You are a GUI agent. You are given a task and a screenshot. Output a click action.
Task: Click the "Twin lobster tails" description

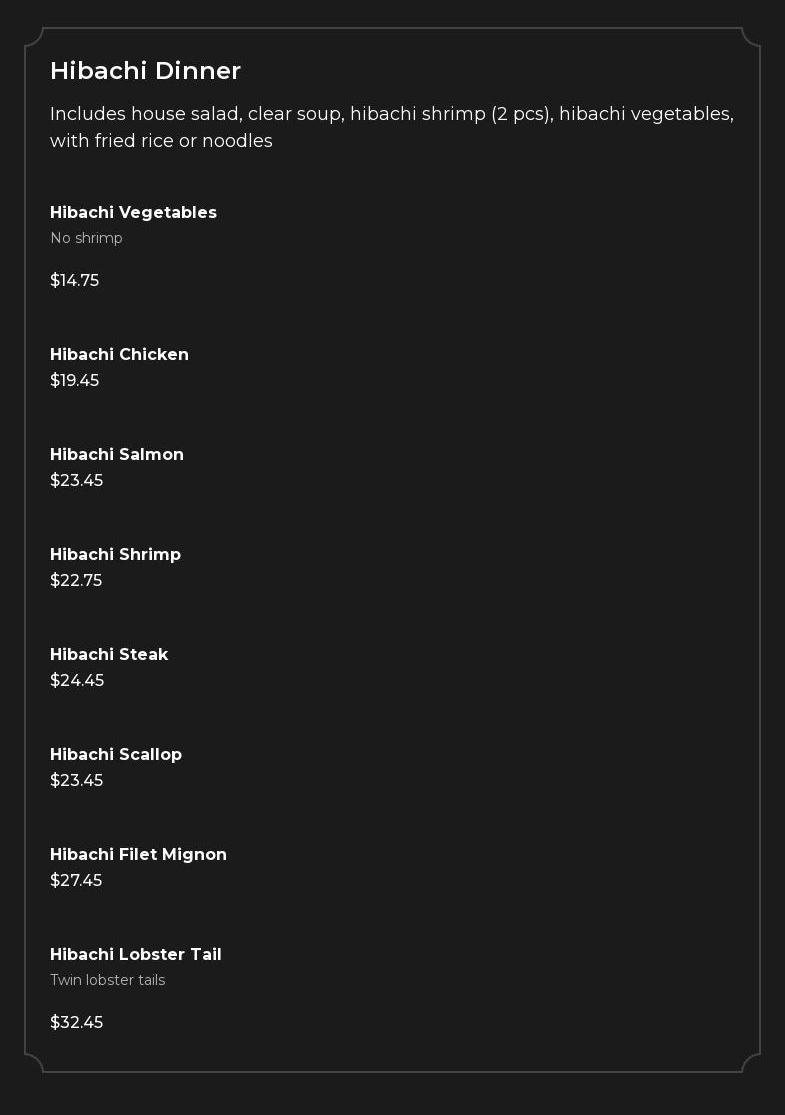coord(107,980)
